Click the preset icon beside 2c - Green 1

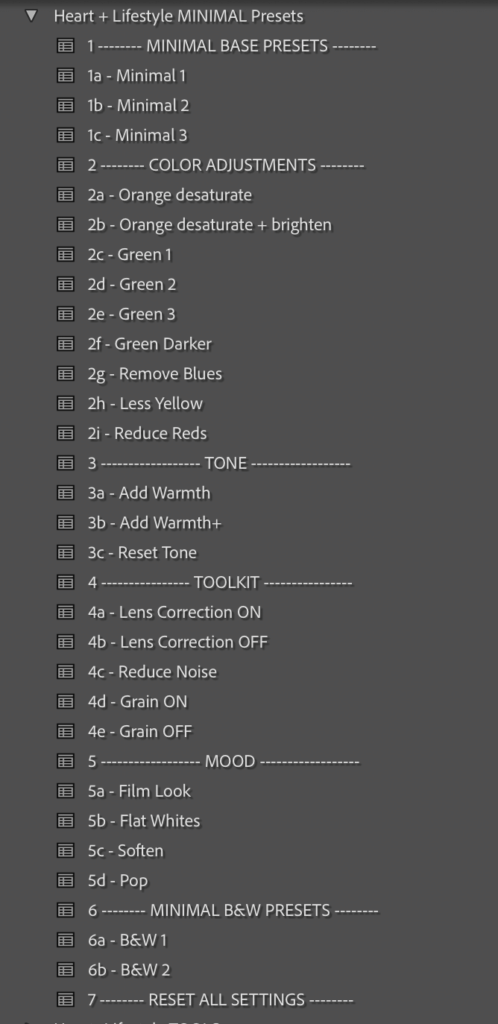[x=65, y=255]
